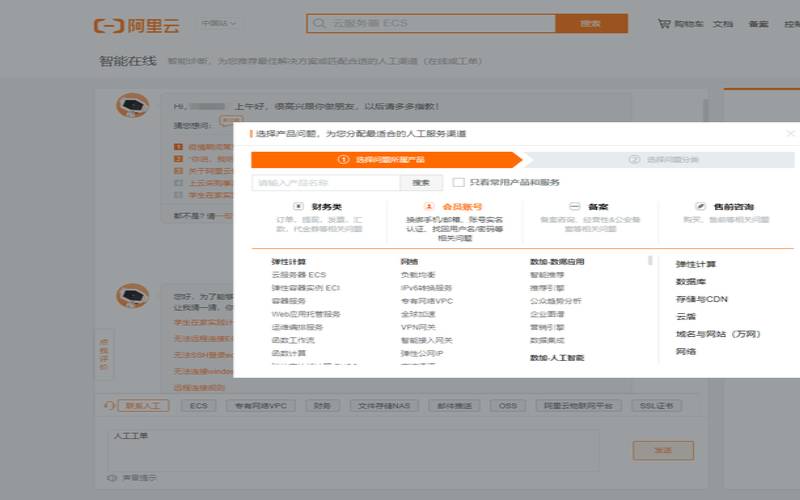Screen dimensions: 800x500
Task: Click the second robot avatar in chat
Action: click(x=132, y=295)
